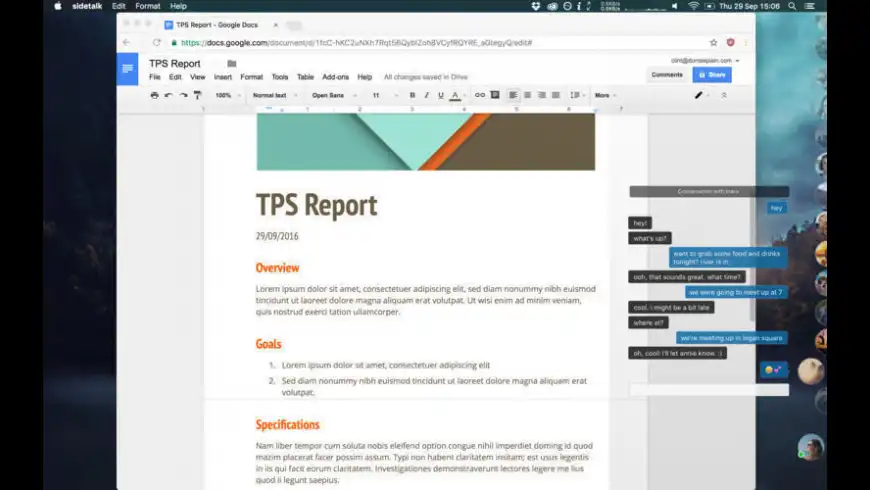Click the blue Share button

[x=712, y=75]
